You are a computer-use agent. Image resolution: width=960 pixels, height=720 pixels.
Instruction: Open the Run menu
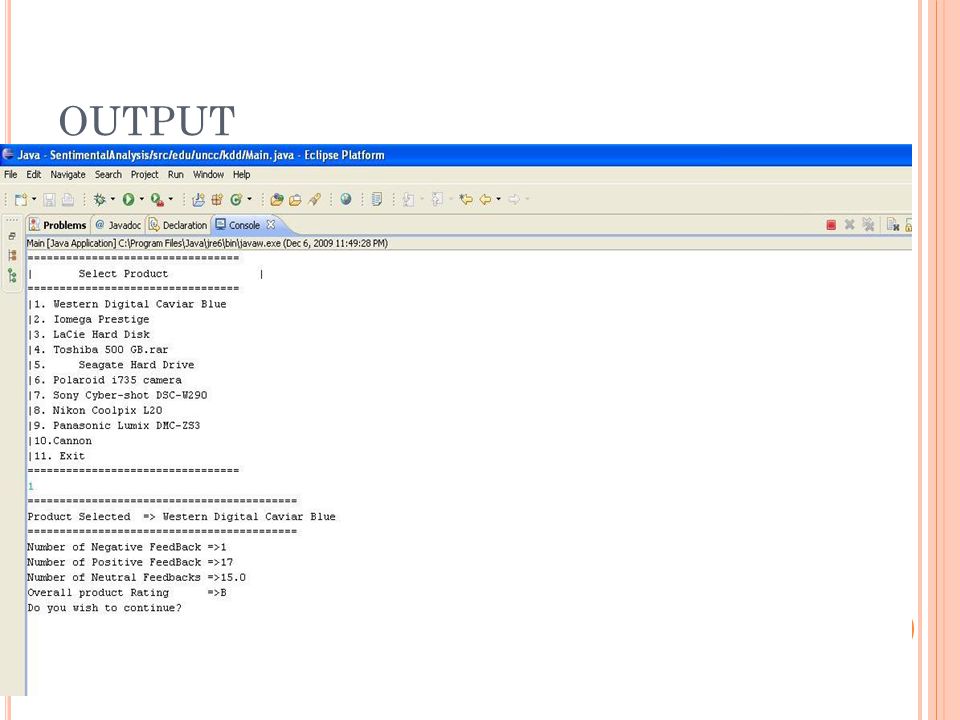(176, 174)
